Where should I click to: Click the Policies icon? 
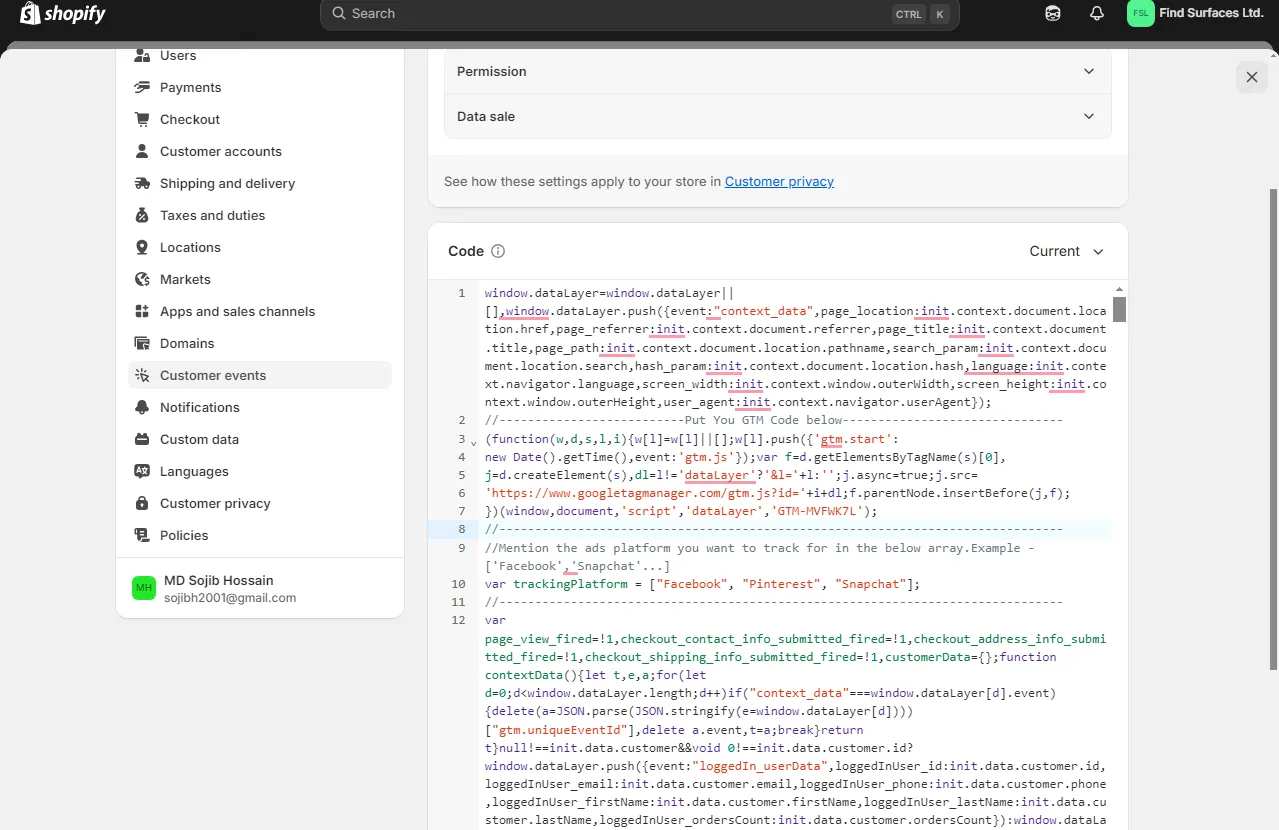pos(142,535)
